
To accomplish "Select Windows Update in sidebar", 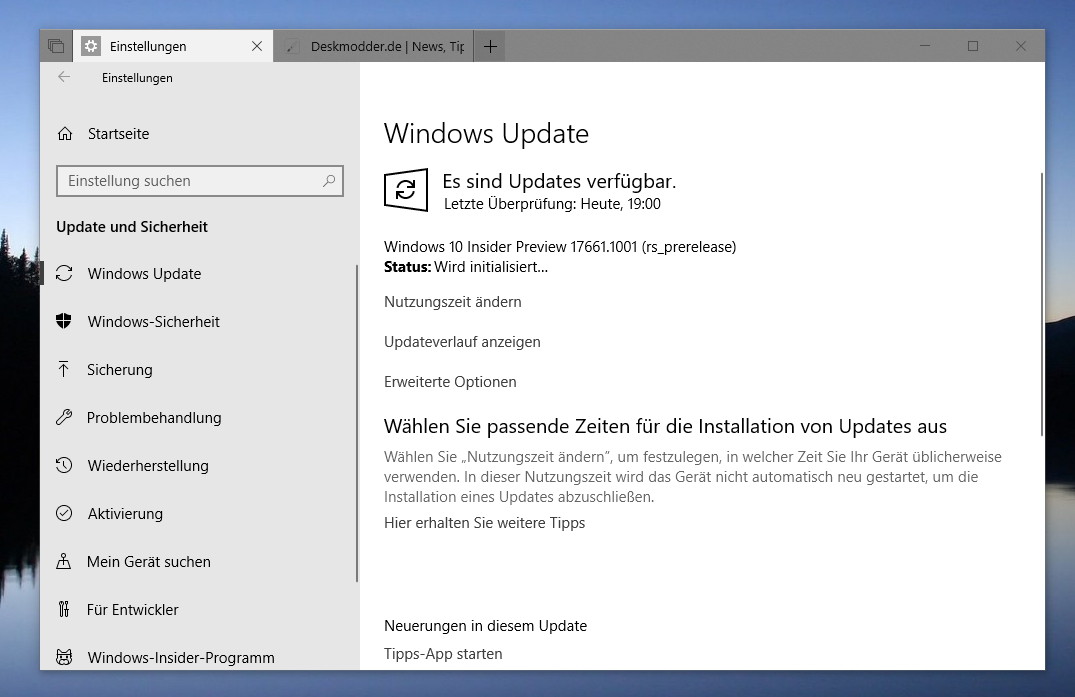I will [x=144, y=273].
